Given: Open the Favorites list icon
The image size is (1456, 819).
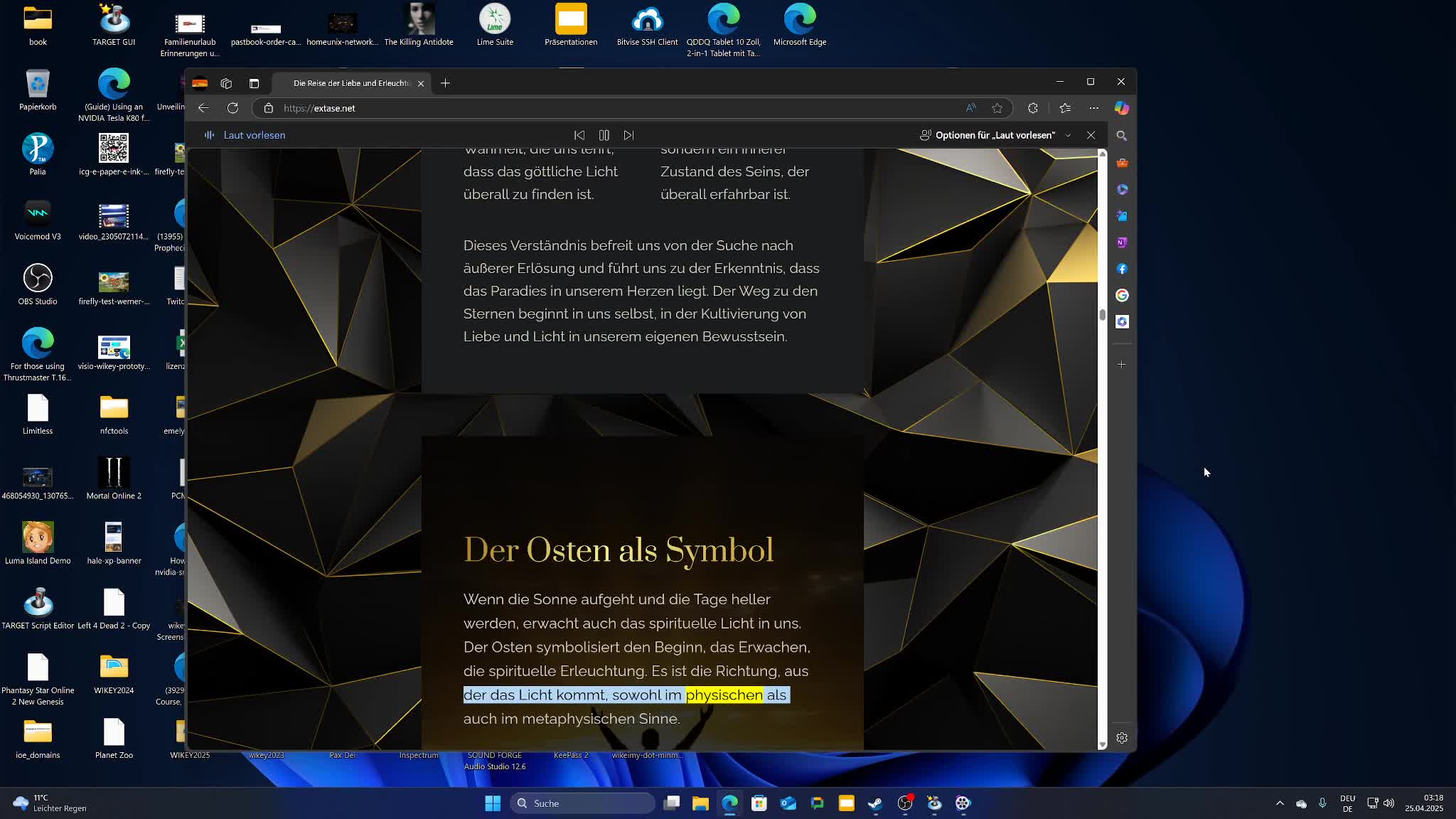Looking at the screenshot, I should click(x=1065, y=108).
